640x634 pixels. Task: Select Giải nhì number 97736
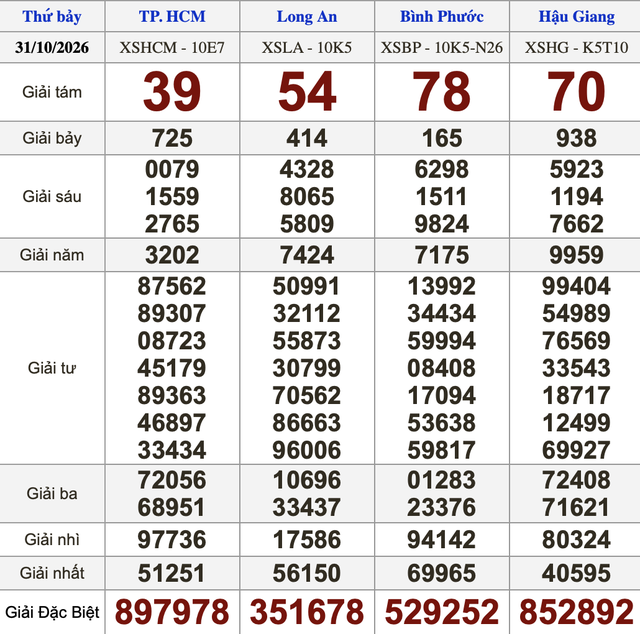pyautogui.click(x=172, y=539)
